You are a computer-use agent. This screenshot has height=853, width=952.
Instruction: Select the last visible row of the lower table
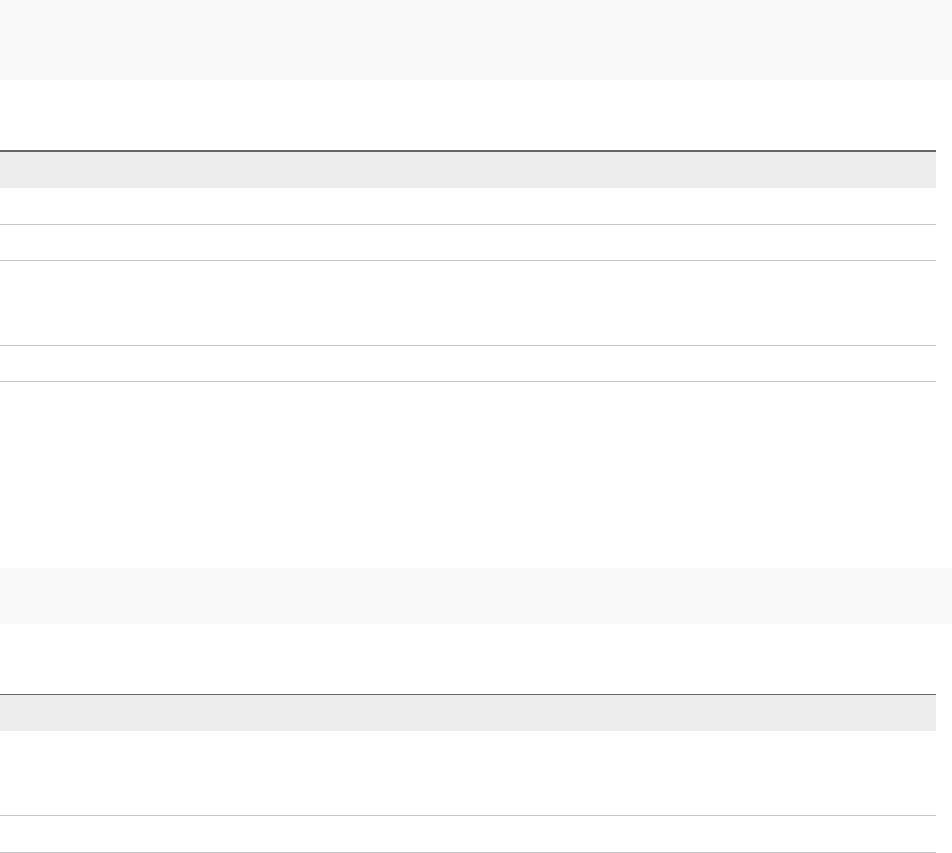pos(468,834)
